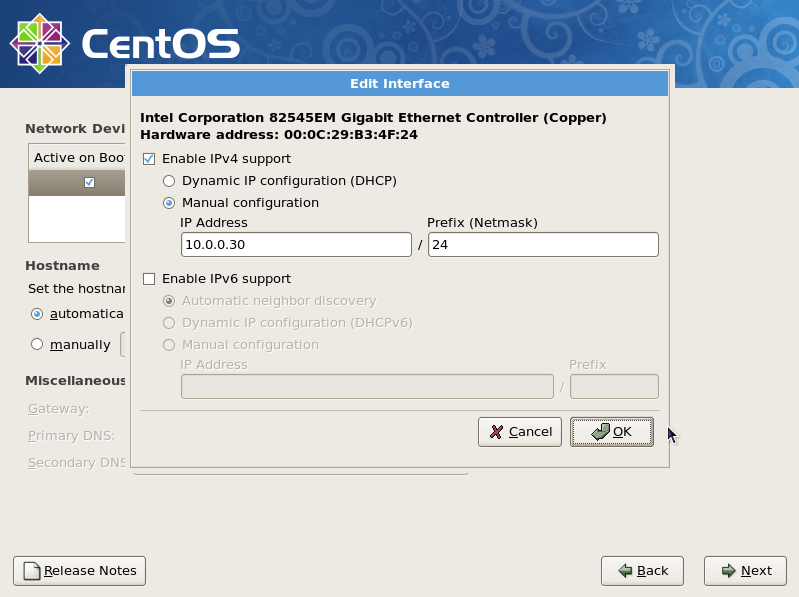
Task: Click the IPv6 Prefix field
Action: (614, 387)
